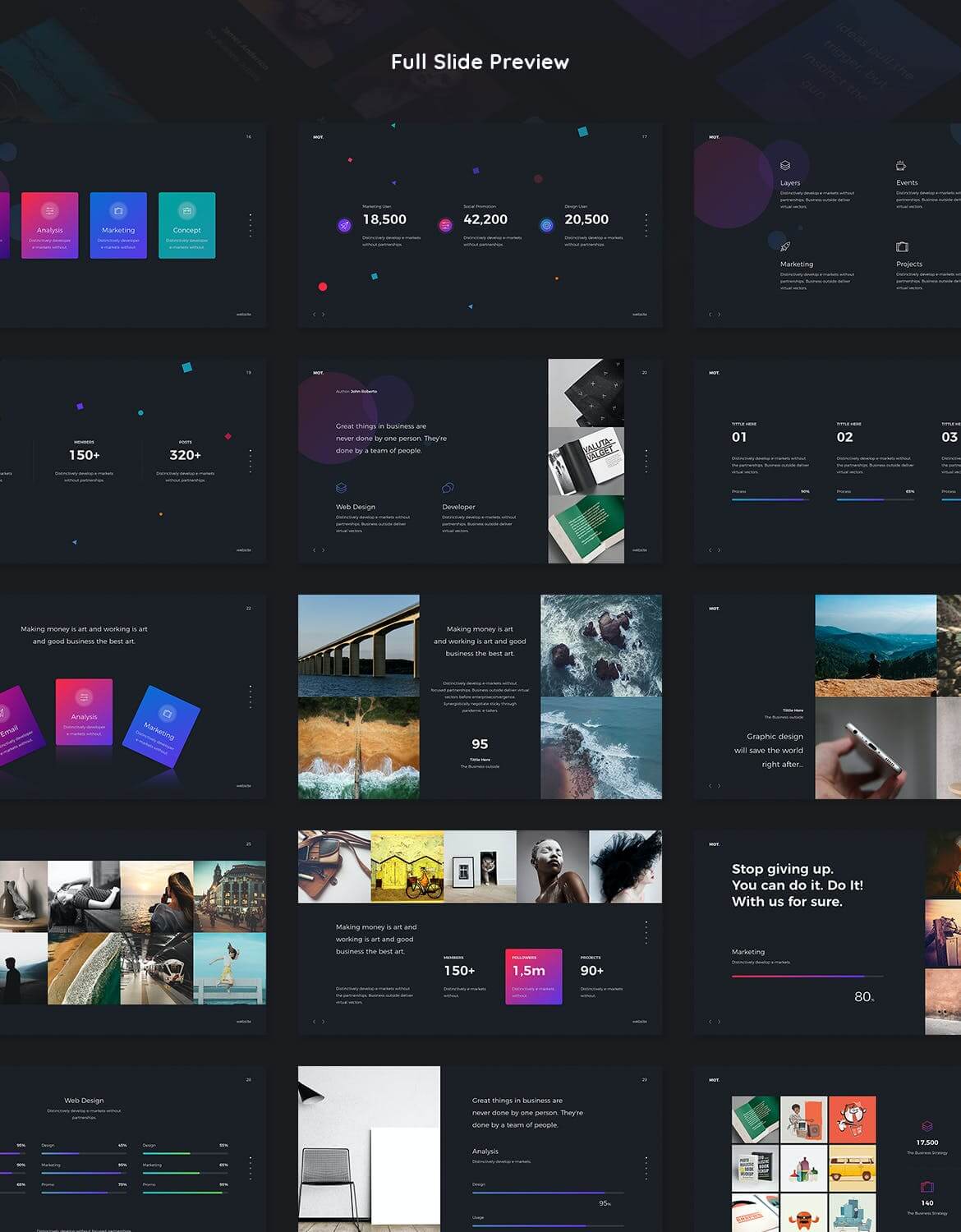The image size is (961, 1232).
Task: Click the rocket icon above Marketing in features slide
Action: pyautogui.click(x=785, y=246)
